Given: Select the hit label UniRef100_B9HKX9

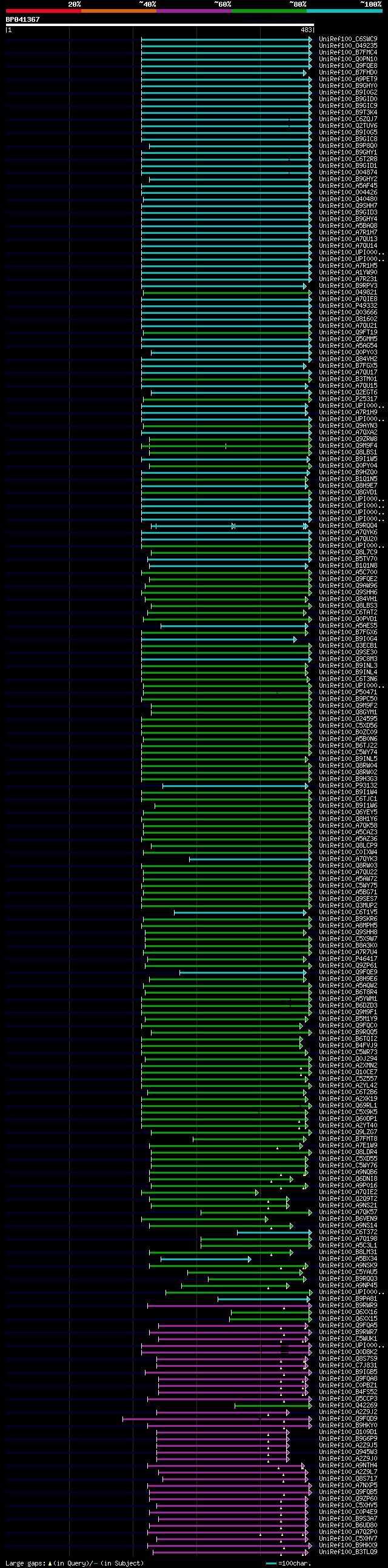Looking at the screenshot, I should pos(348,1545).
